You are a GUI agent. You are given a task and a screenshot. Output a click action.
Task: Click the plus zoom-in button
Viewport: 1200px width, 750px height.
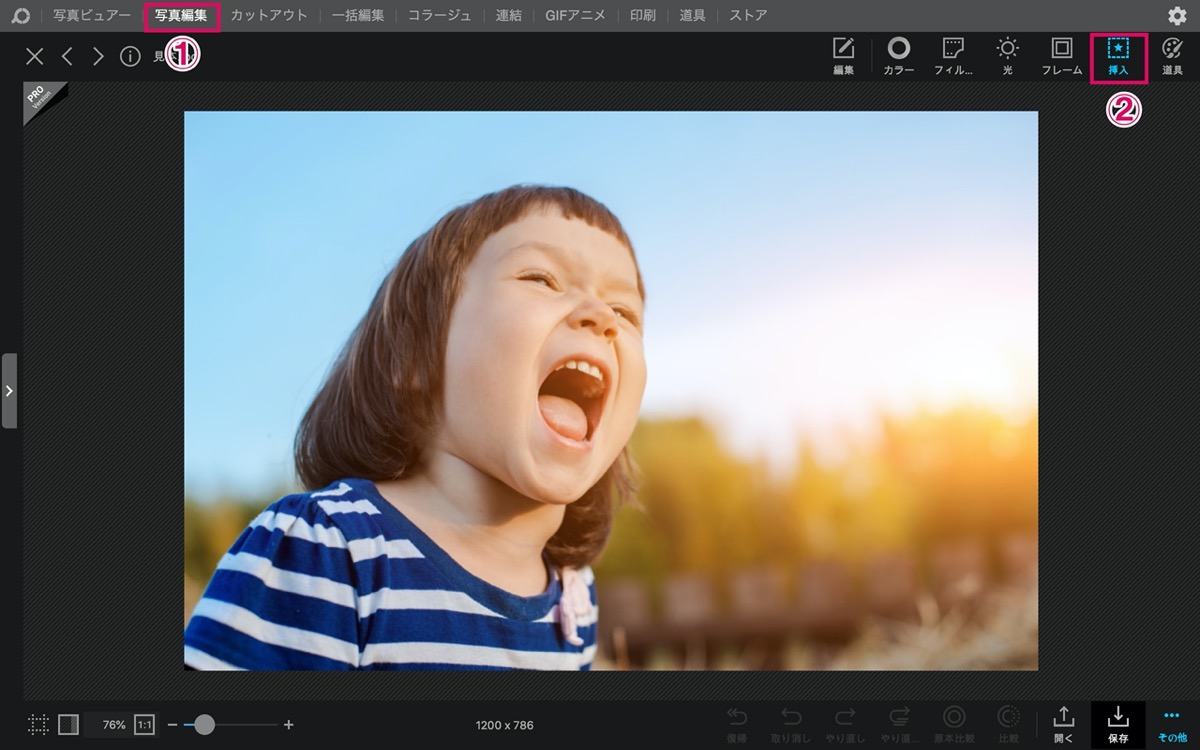coord(289,725)
